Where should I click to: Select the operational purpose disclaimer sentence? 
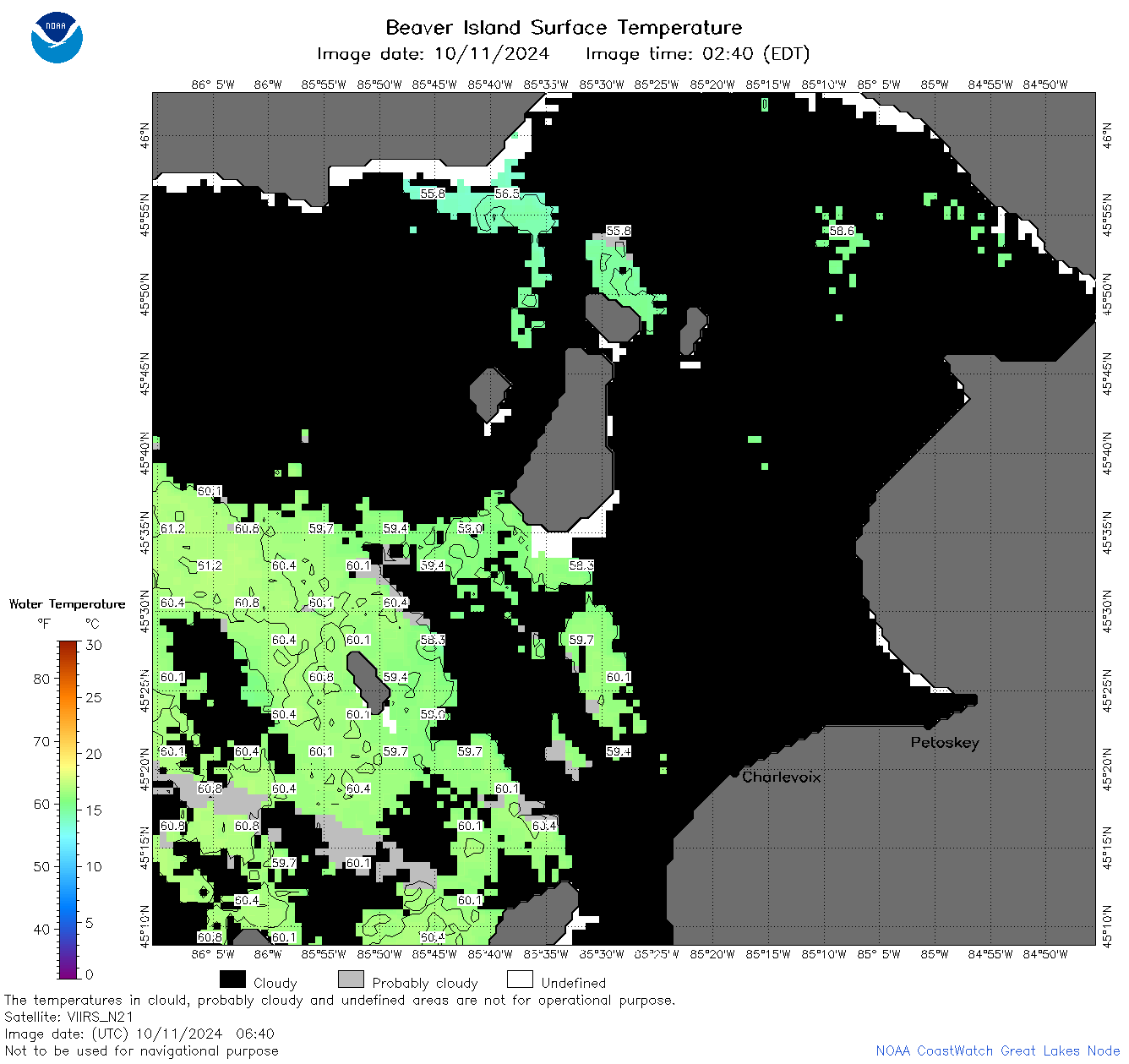coord(340,1000)
